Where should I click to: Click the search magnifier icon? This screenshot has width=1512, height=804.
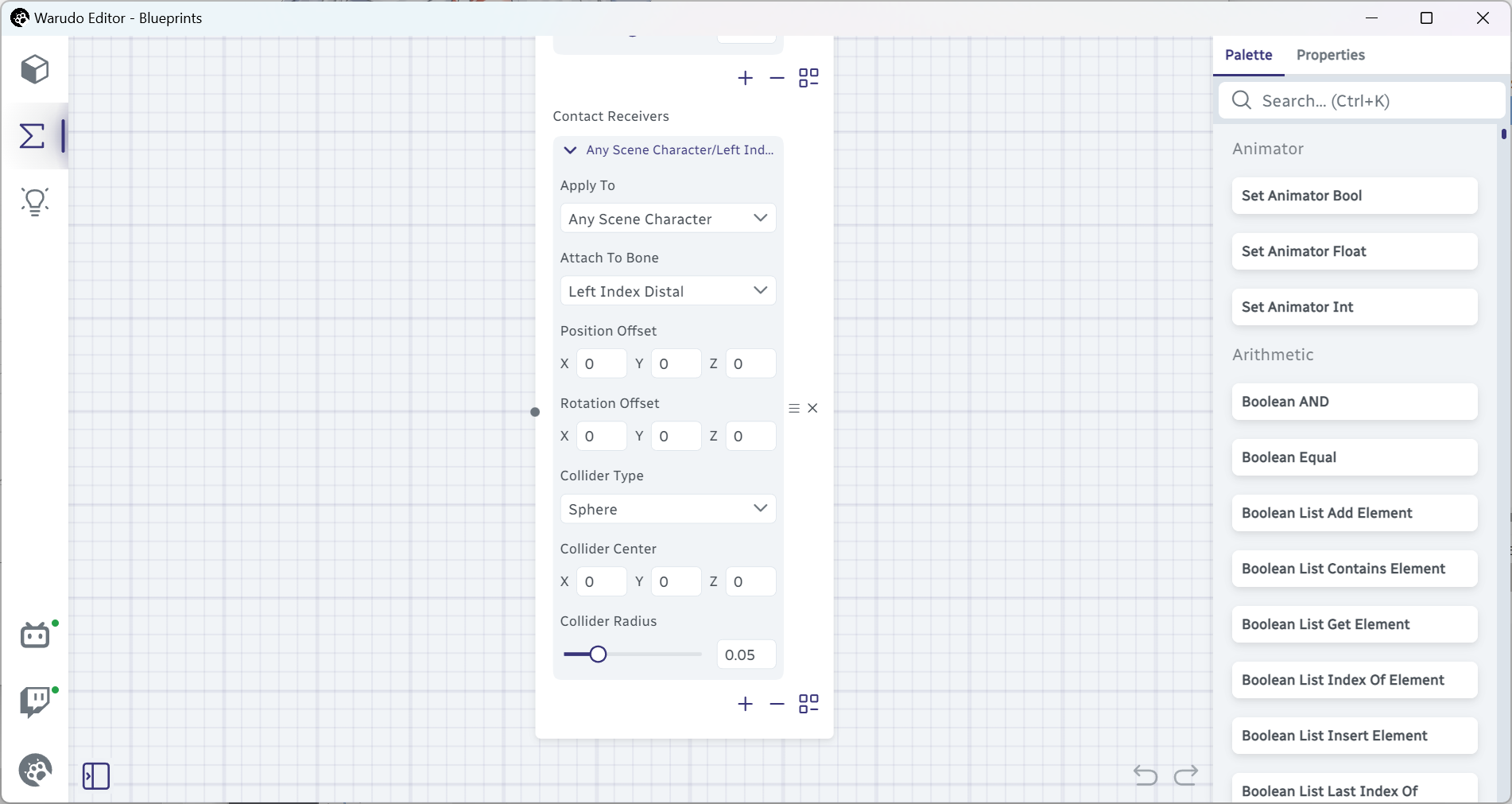[1242, 100]
